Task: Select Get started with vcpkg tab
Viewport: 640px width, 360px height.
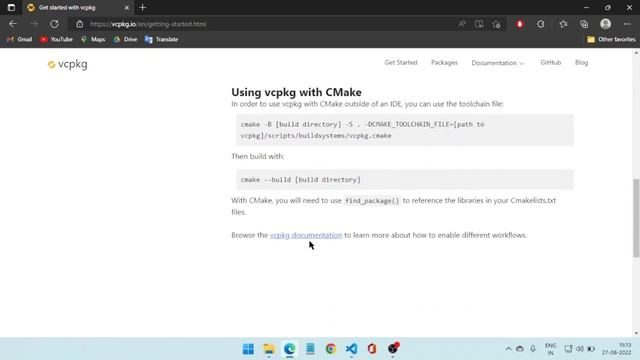Action: tap(78, 7)
